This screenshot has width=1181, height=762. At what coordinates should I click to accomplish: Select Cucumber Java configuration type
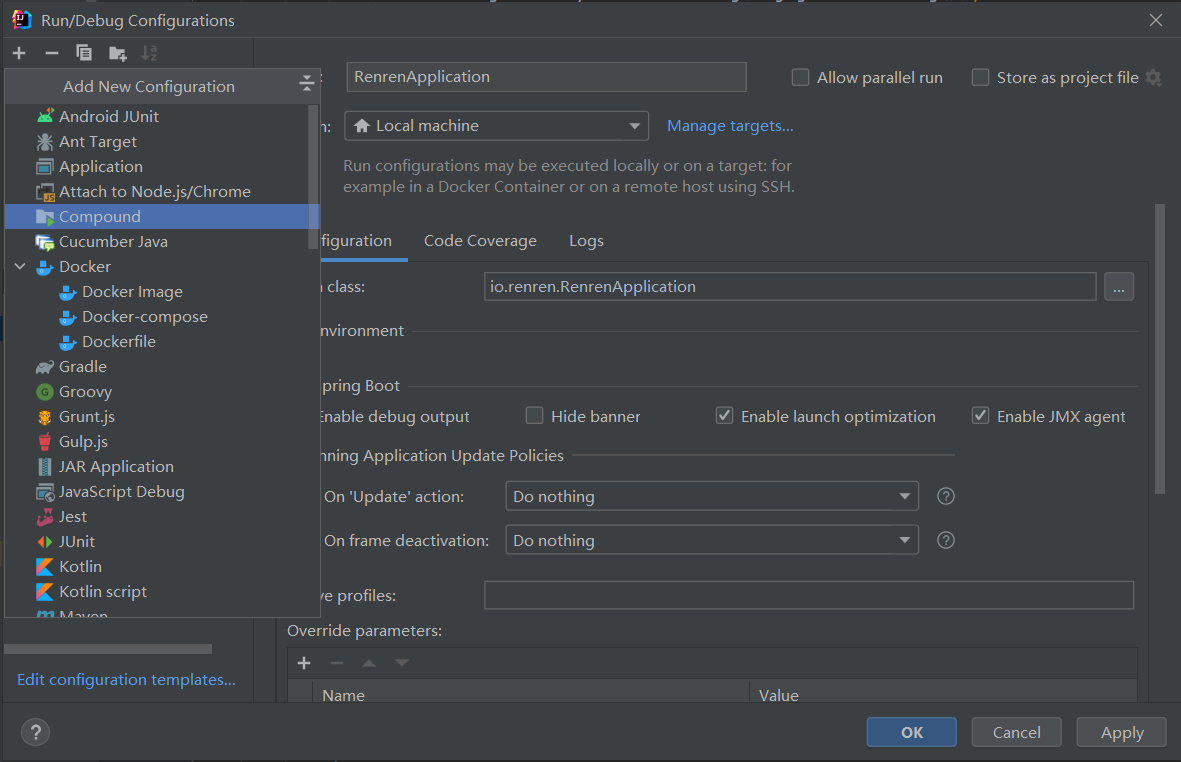tap(162, 241)
